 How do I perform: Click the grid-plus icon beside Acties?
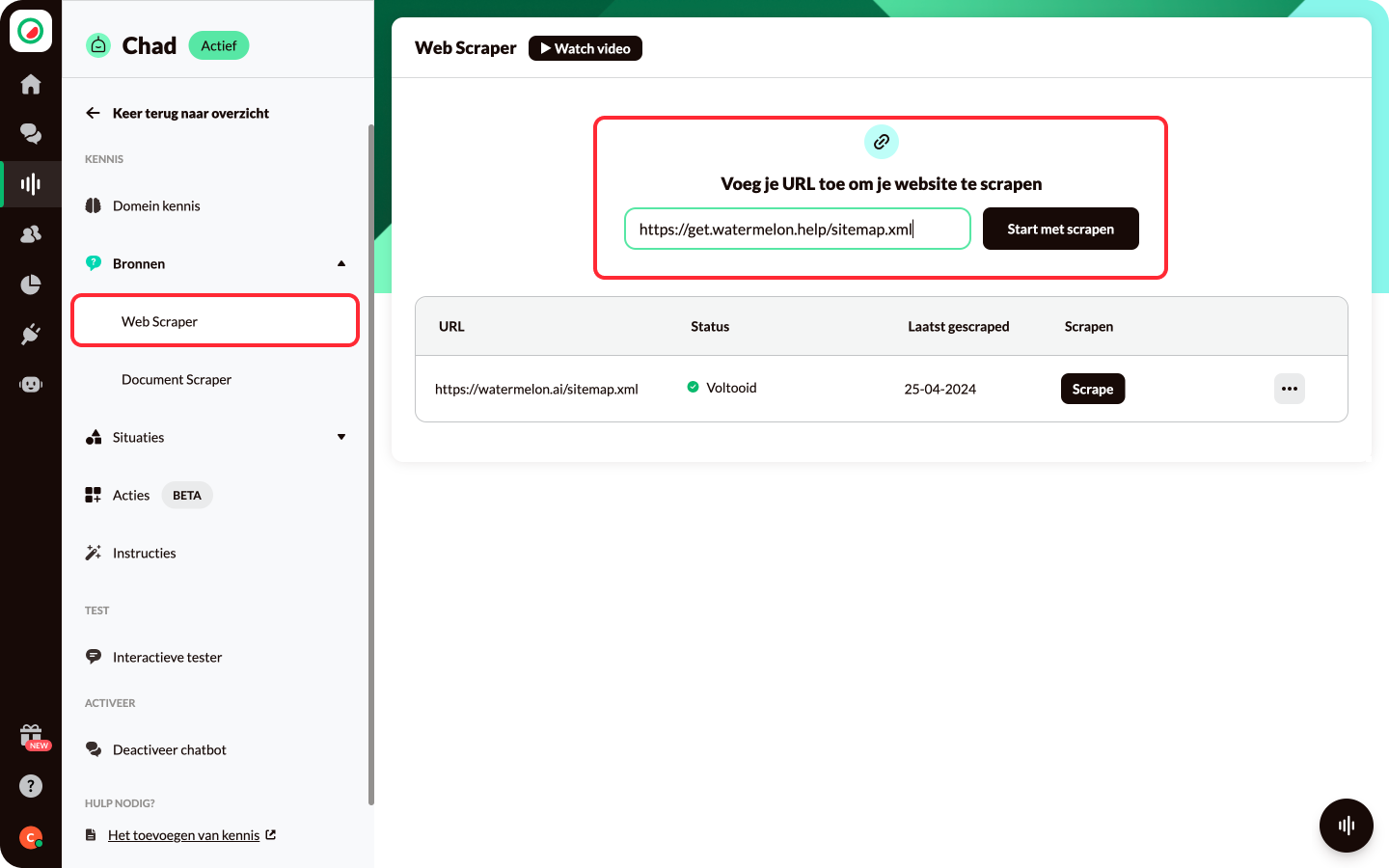pyautogui.click(x=94, y=495)
